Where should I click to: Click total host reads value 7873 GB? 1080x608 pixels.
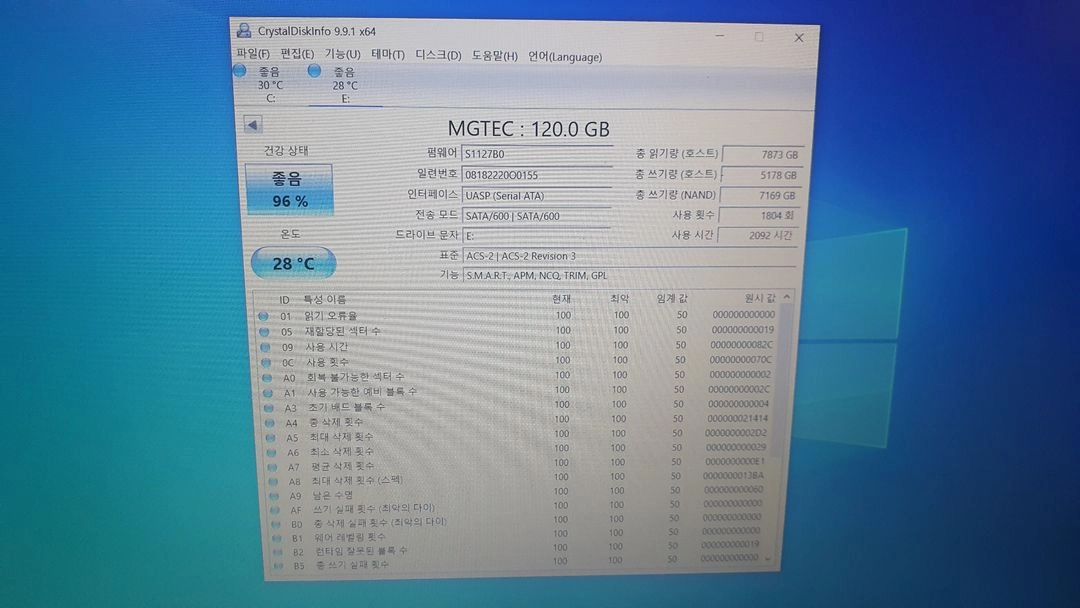(x=762, y=155)
